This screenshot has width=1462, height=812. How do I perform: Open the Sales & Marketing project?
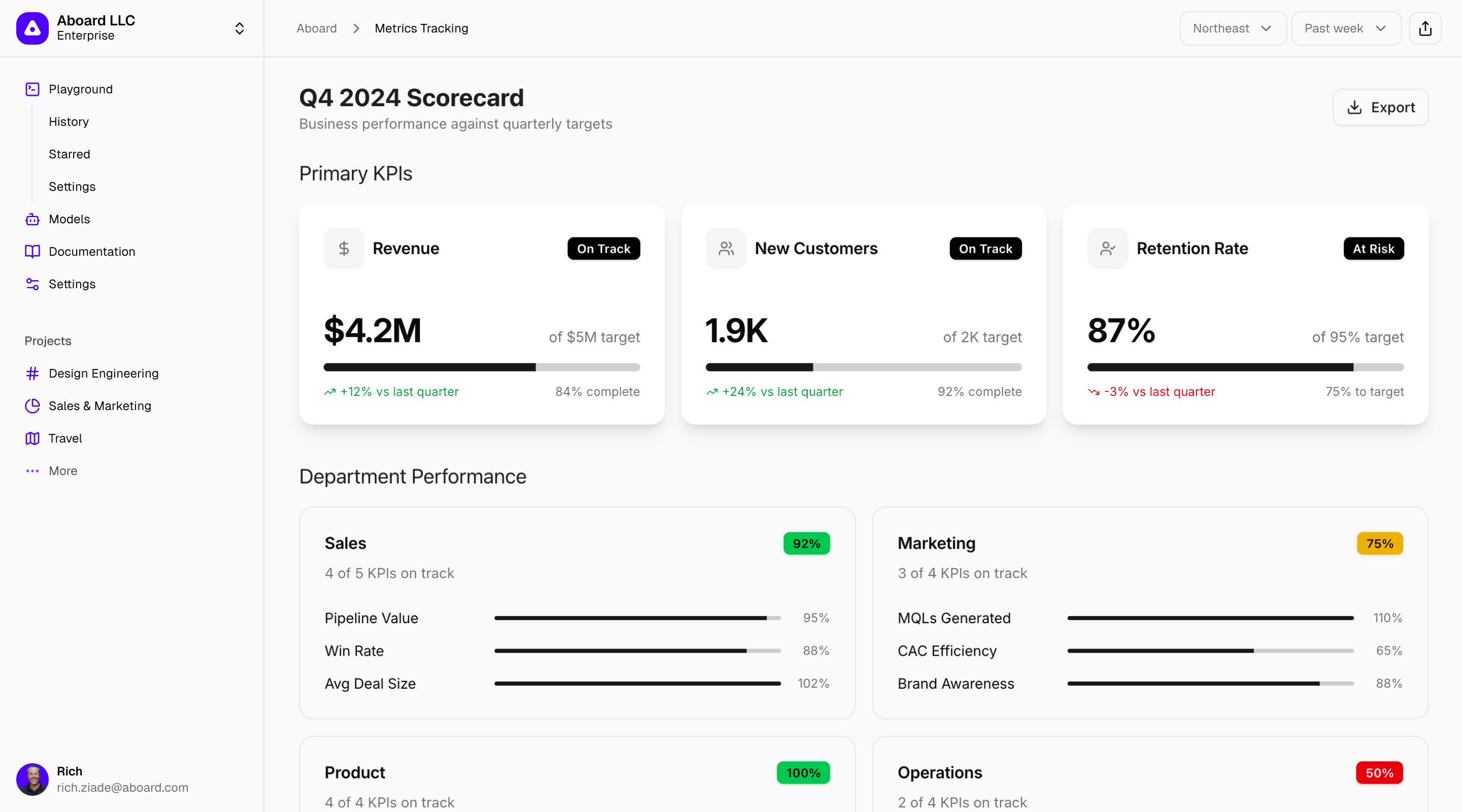coord(100,405)
